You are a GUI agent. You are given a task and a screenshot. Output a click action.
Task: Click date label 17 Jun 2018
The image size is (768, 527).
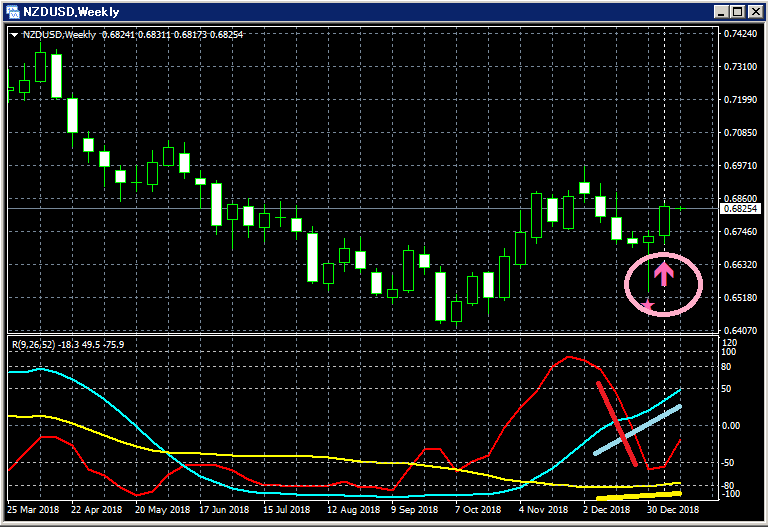point(224,509)
